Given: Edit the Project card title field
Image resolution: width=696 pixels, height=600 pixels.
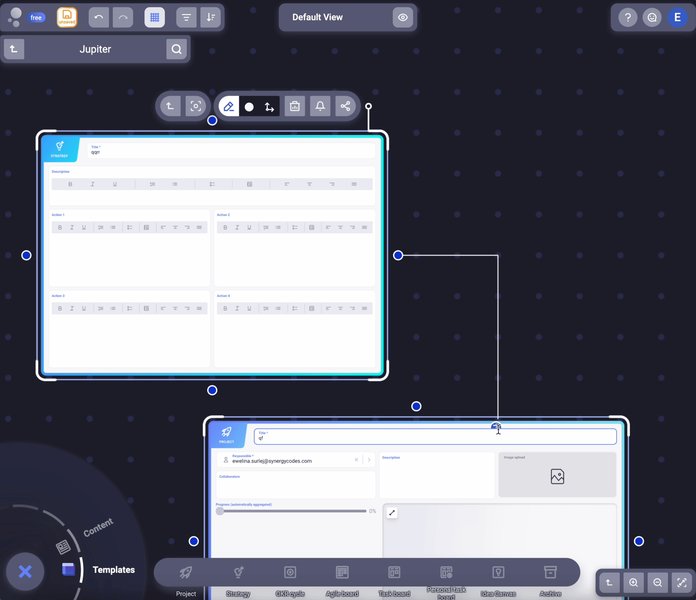Looking at the screenshot, I should click(x=435, y=437).
